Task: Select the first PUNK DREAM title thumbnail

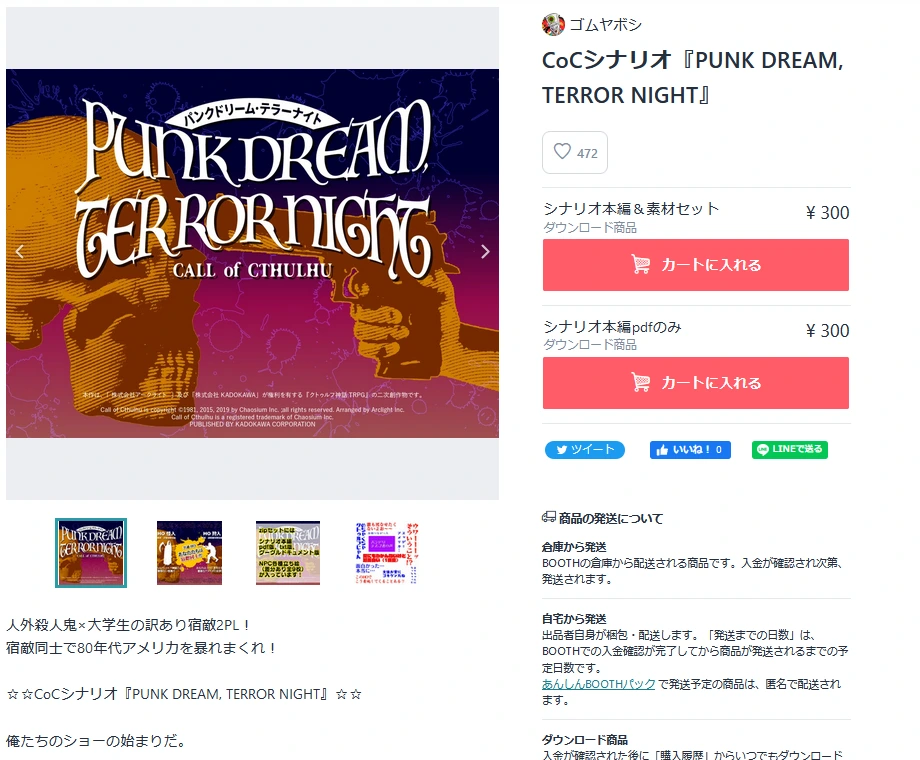Action: (x=91, y=553)
